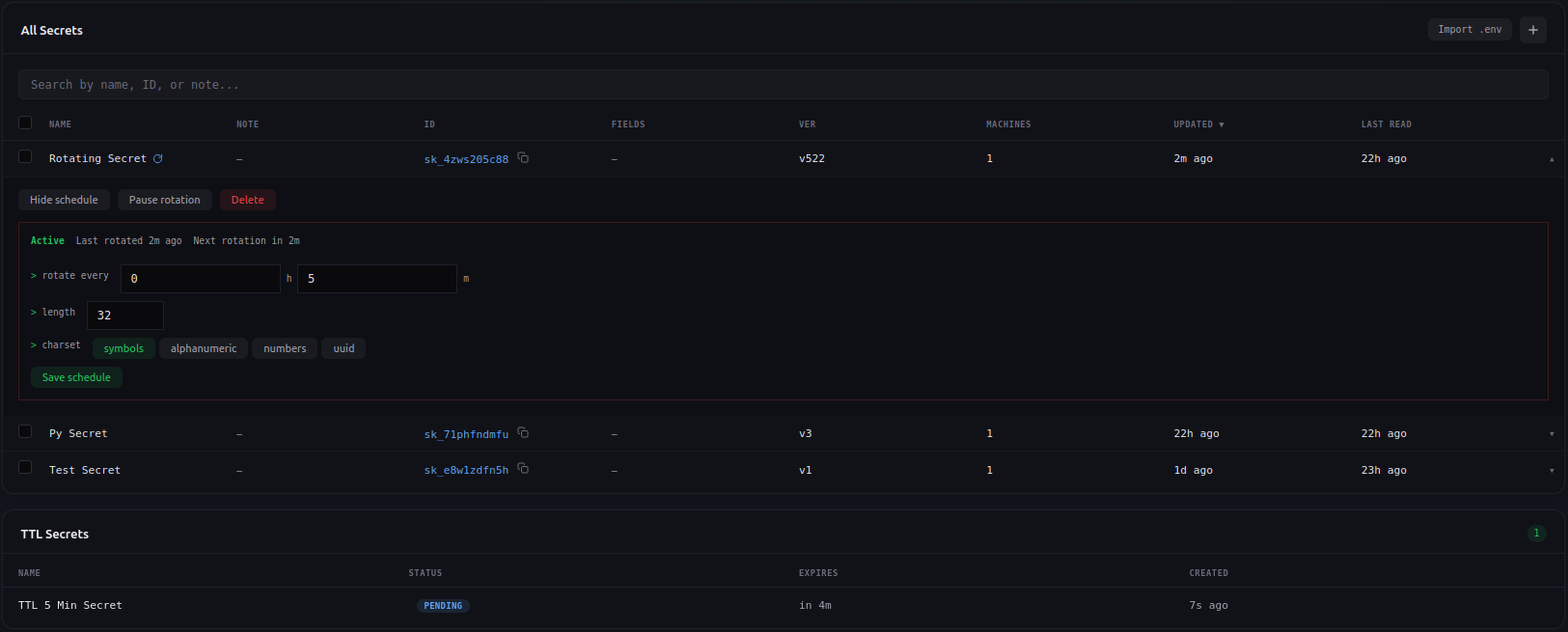Select the symbols charset option

coord(124,348)
